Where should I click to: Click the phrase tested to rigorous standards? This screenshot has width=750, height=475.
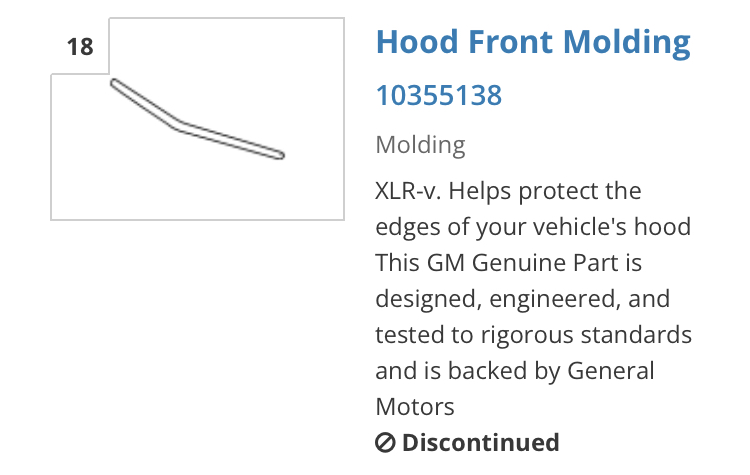pyautogui.click(x=533, y=335)
